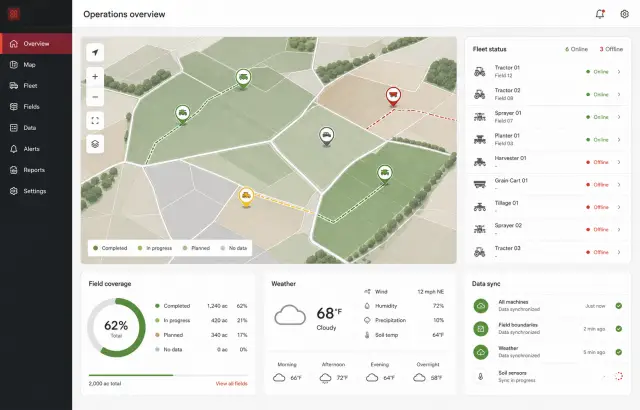Click the gray vehicle map marker
This screenshot has width=640, height=410.
tap(327, 136)
